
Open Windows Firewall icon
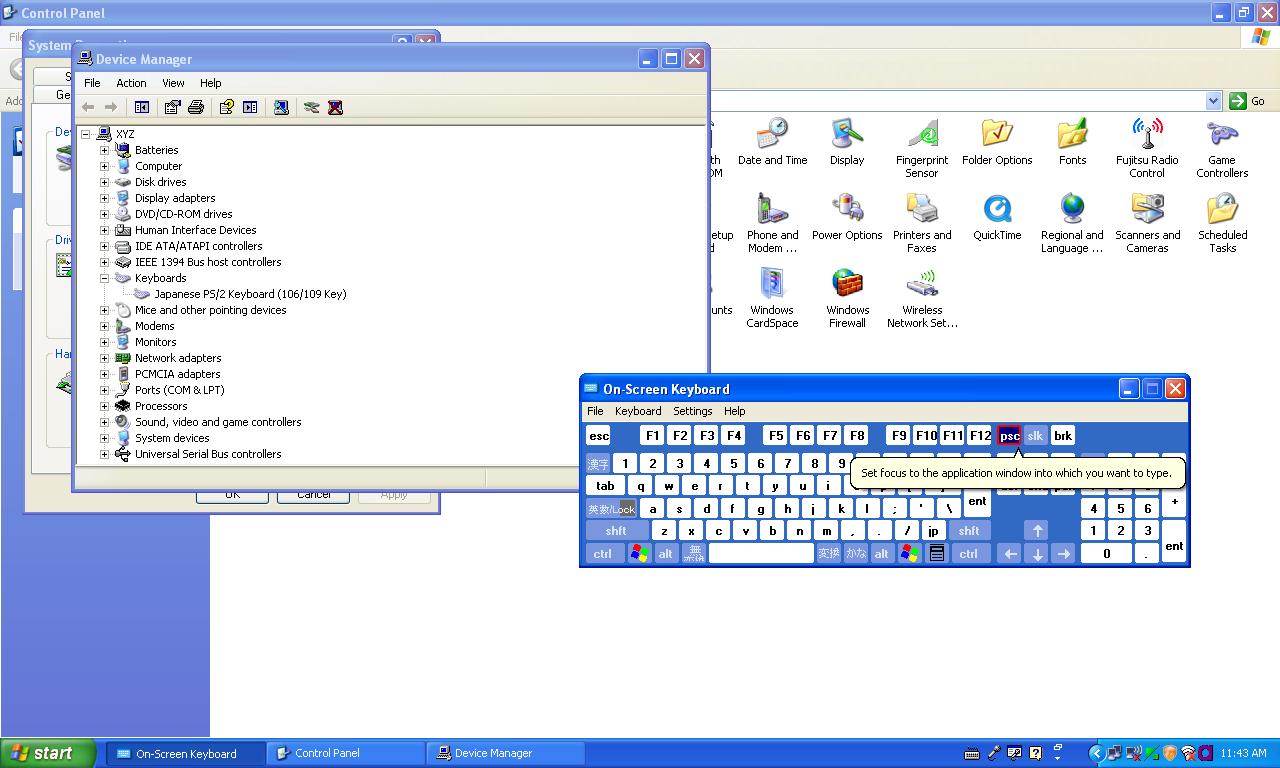pyautogui.click(x=847, y=298)
